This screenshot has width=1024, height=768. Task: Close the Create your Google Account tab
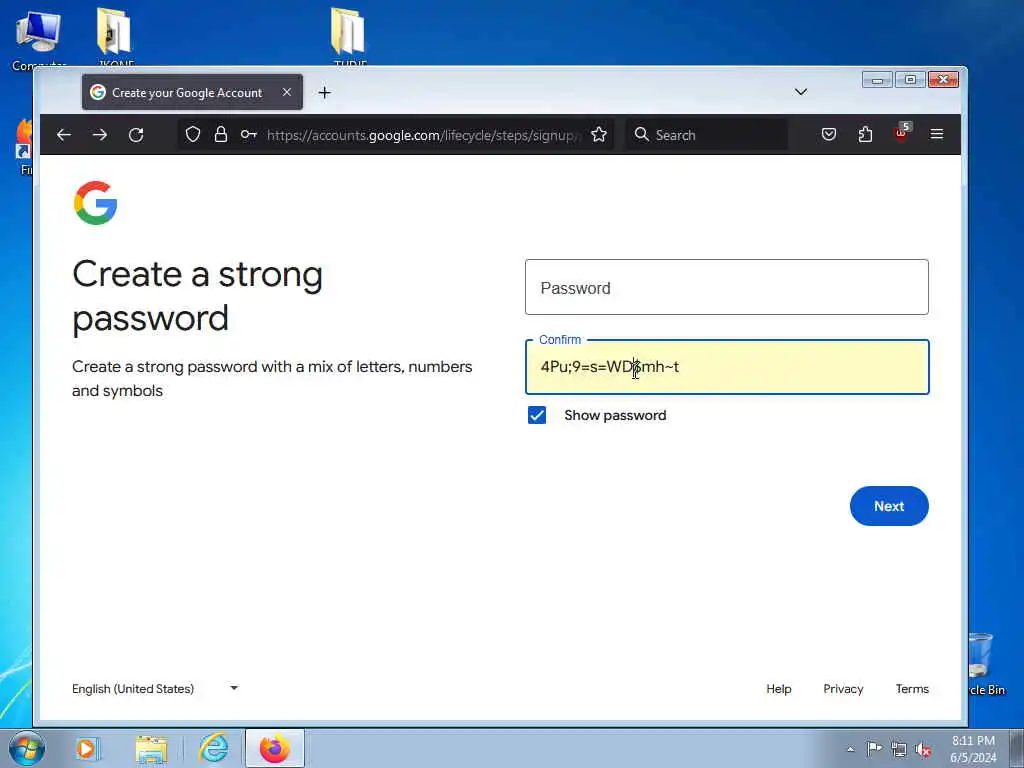[x=287, y=93]
